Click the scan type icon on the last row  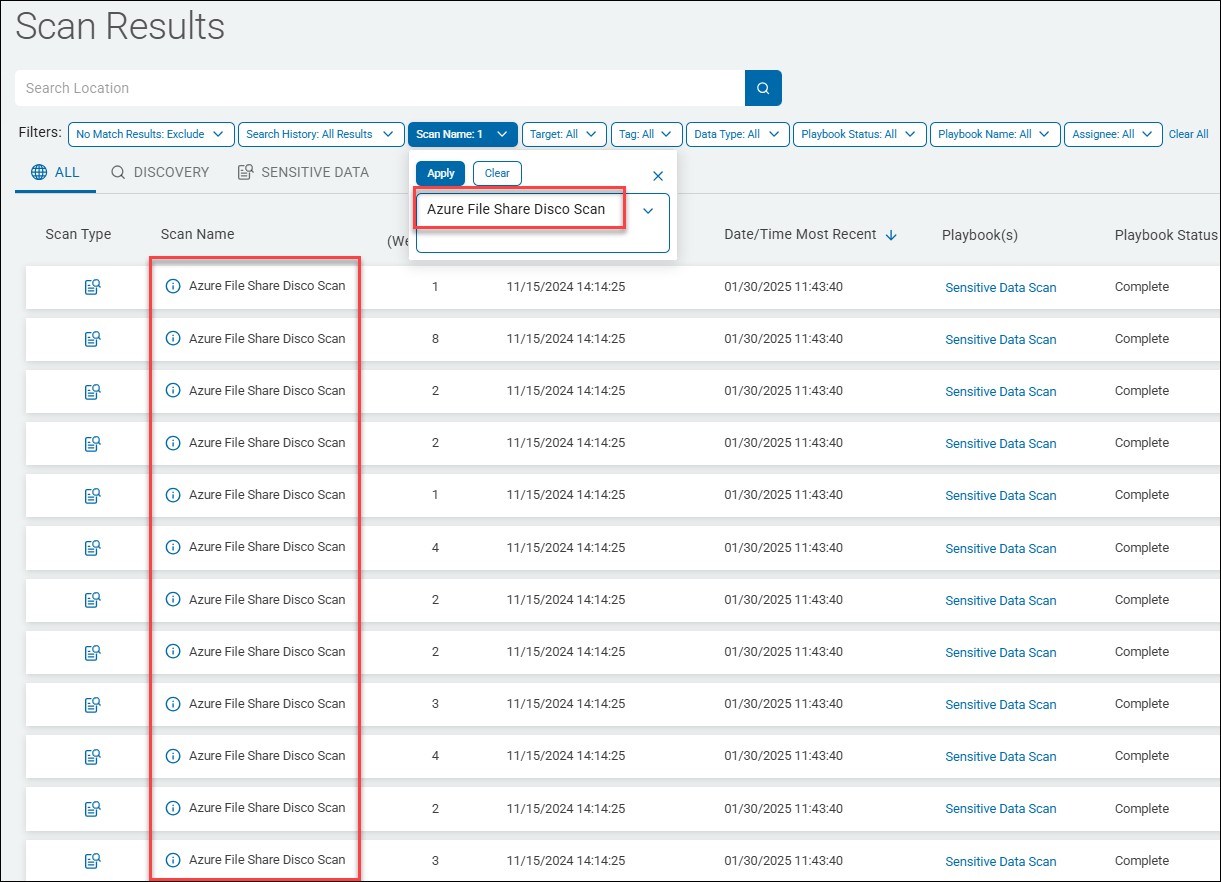click(92, 860)
